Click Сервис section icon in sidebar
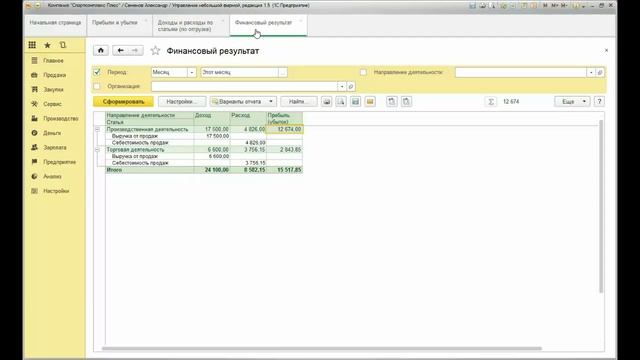640x360 pixels. (34, 104)
